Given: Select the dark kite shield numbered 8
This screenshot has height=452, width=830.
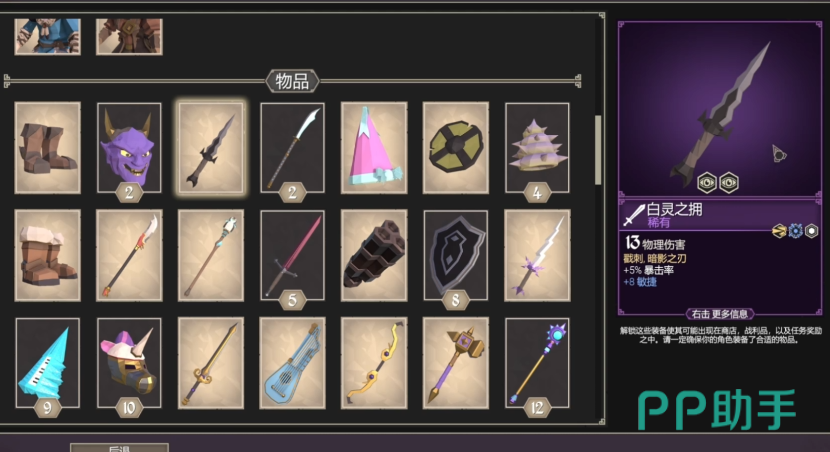Looking at the screenshot, I should tap(456, 255).
